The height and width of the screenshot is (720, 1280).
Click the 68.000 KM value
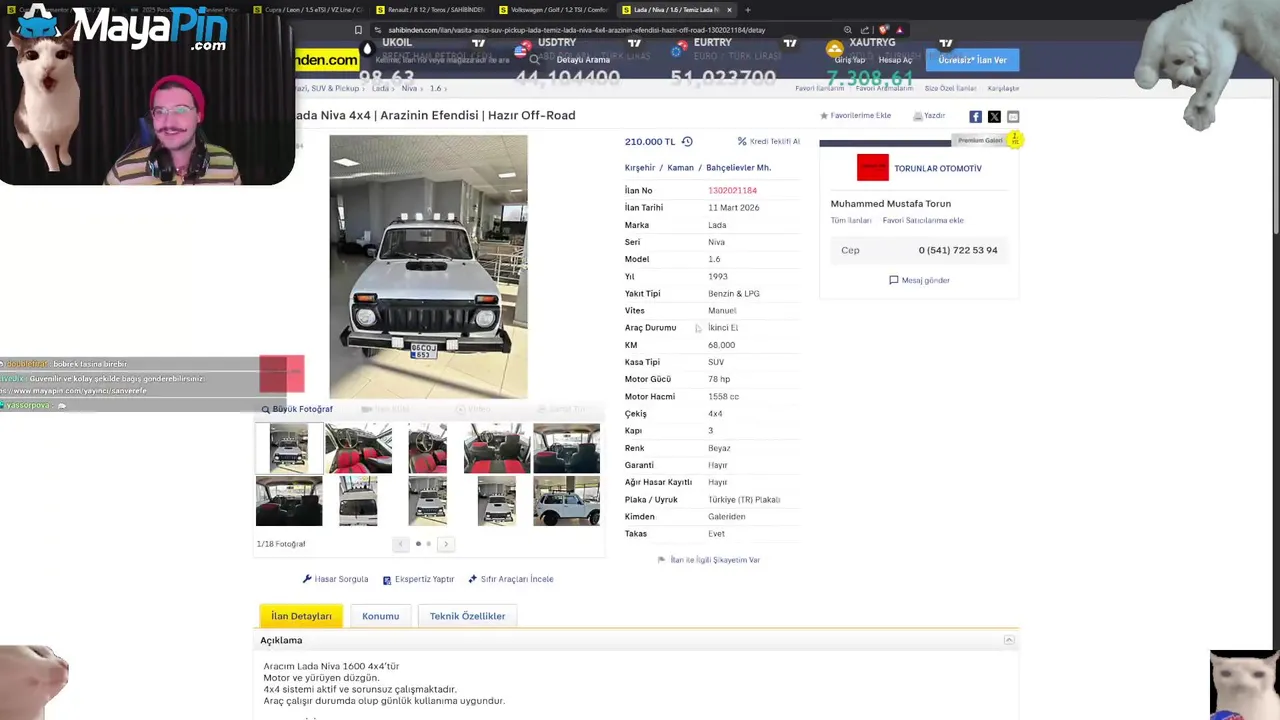[x=721, y=345]
